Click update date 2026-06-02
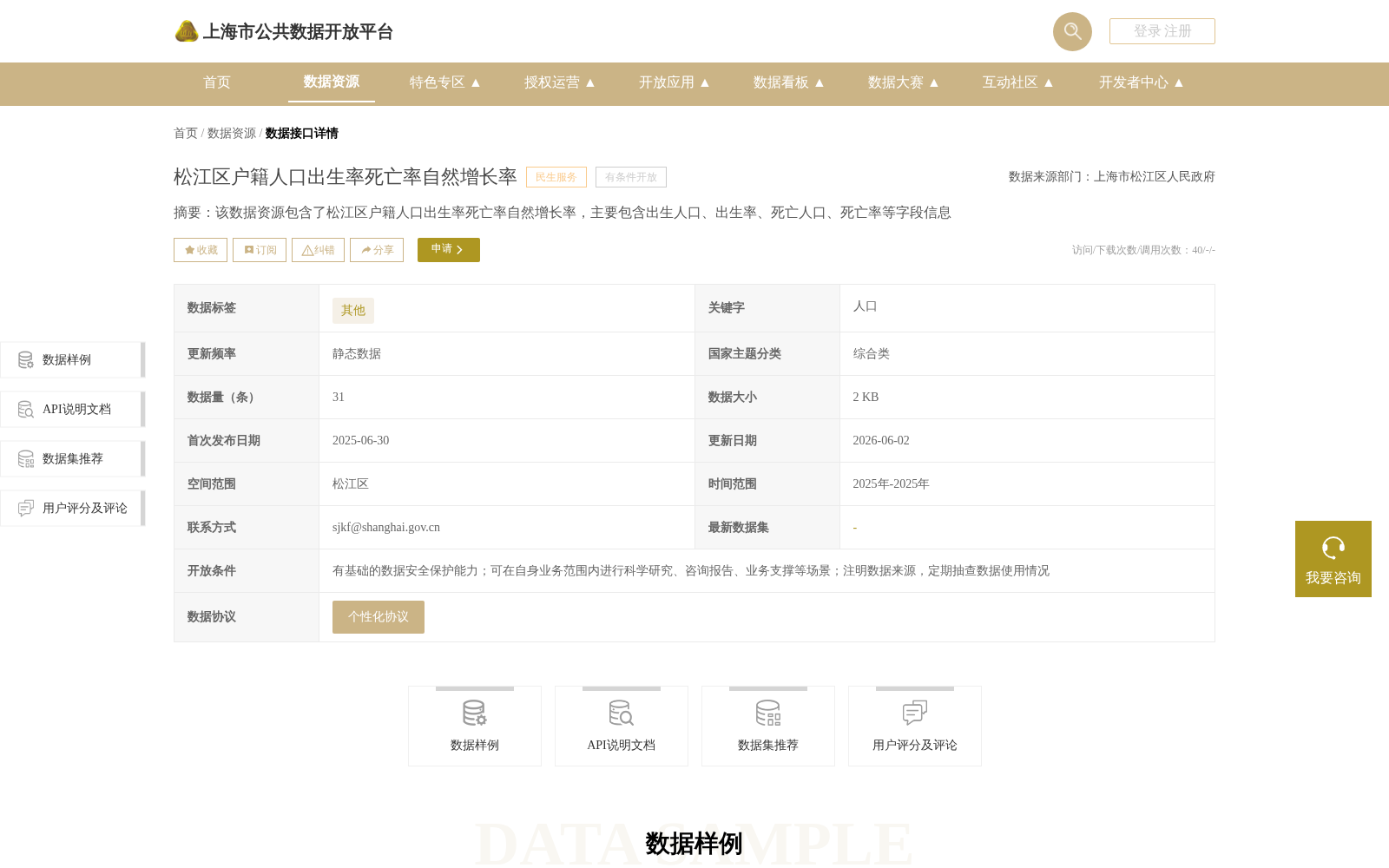This screenshot has height=868, width=1389. pyautogui.click(x=881, y=441)
